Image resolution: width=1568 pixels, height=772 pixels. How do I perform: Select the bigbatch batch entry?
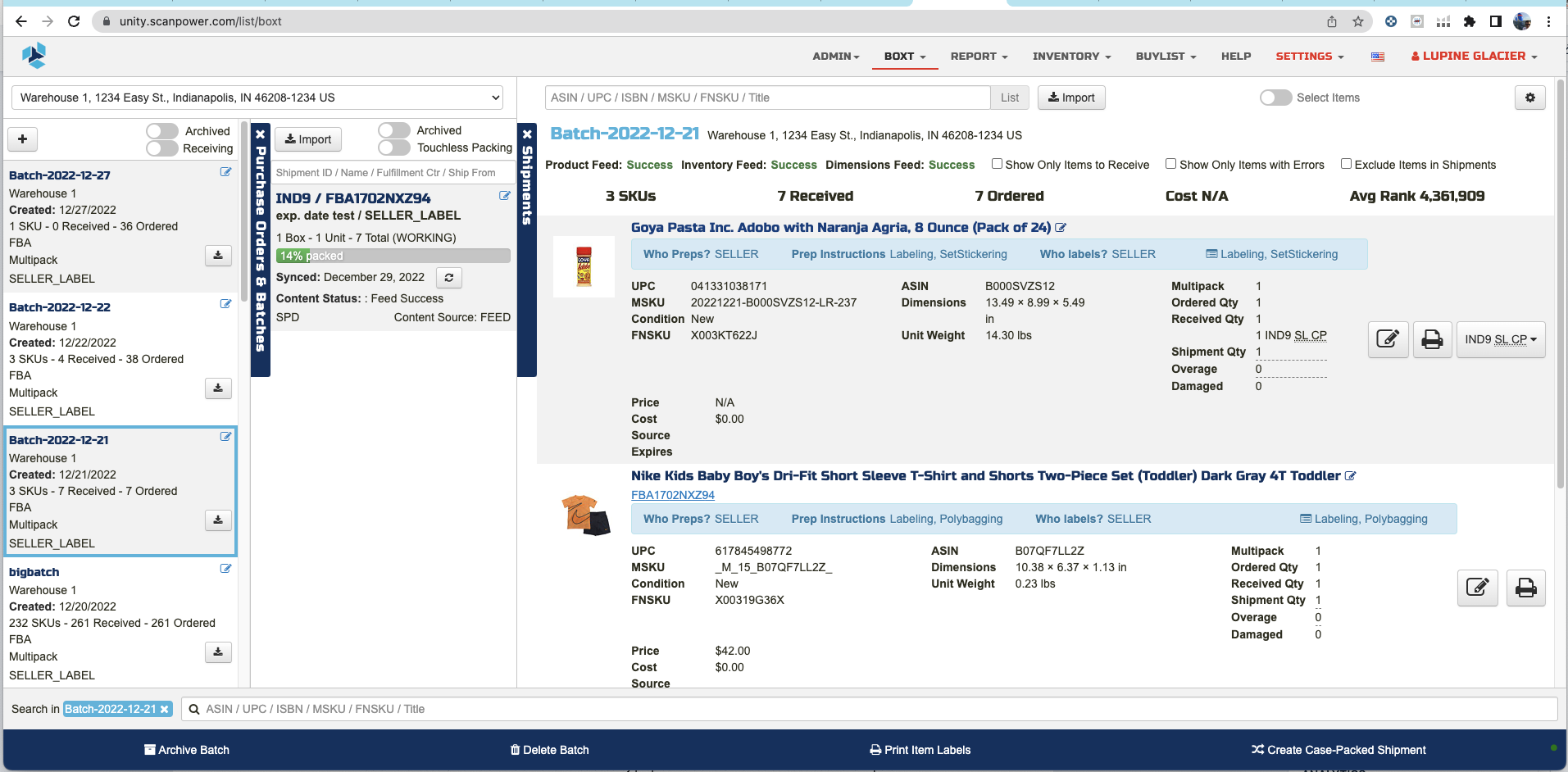[120, 623]
